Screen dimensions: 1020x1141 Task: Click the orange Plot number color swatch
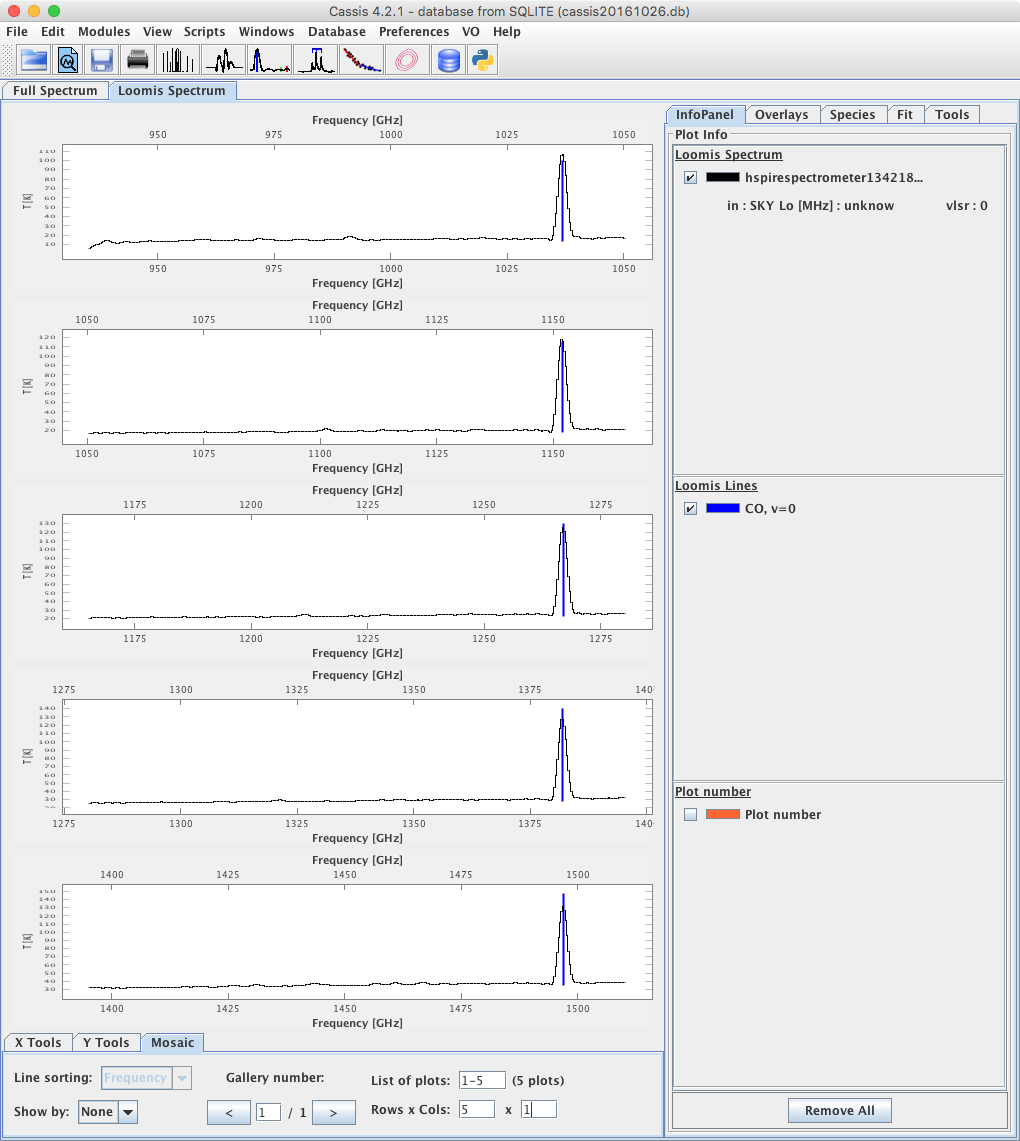pos(722,814)
